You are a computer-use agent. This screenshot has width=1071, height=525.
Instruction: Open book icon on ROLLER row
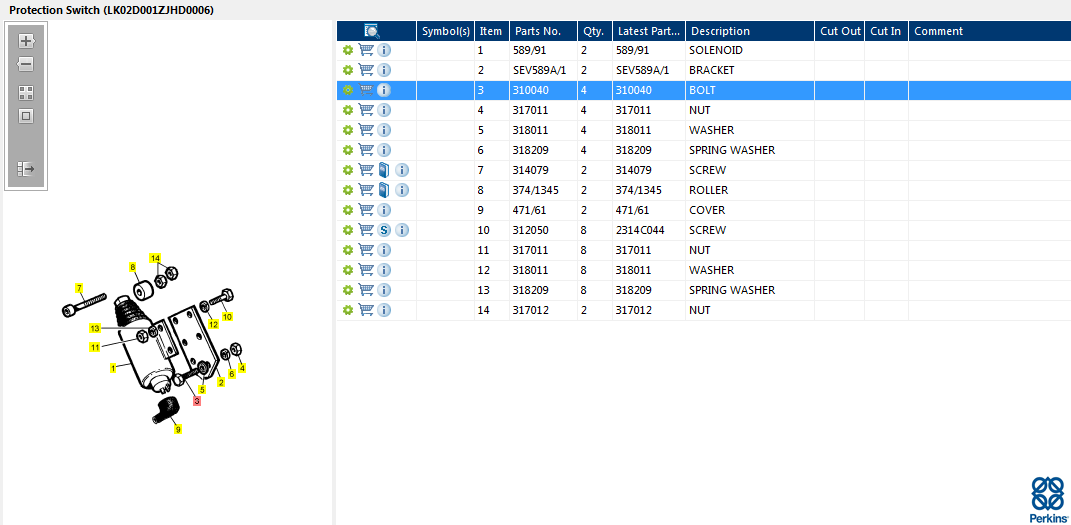[x=384, y=190]
